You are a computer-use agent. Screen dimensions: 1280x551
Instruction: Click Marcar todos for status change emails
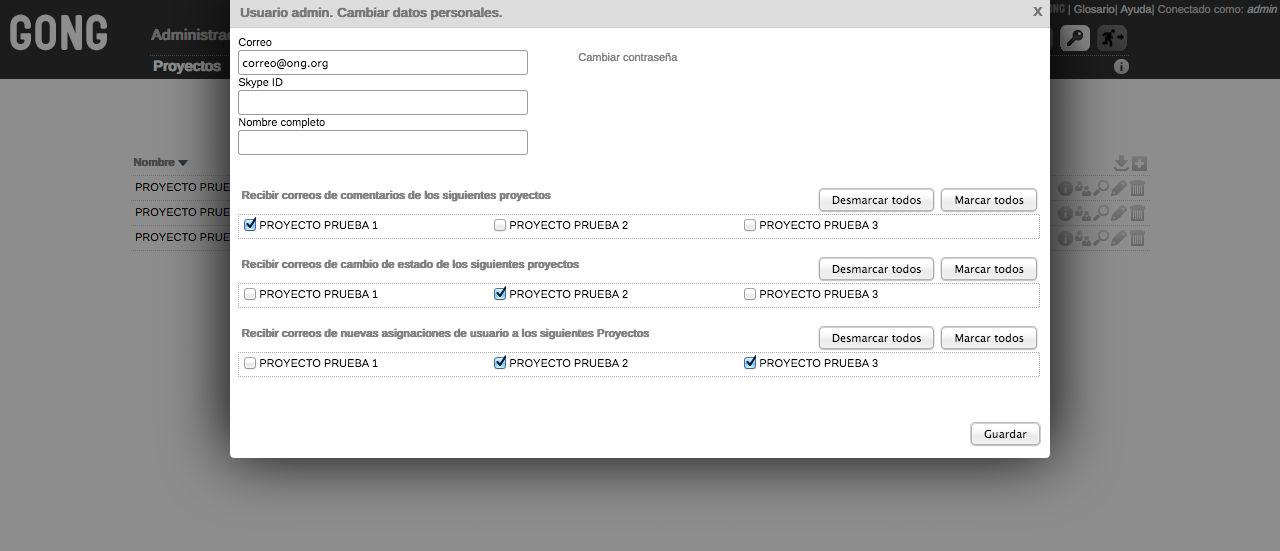[x=989, y=269]
